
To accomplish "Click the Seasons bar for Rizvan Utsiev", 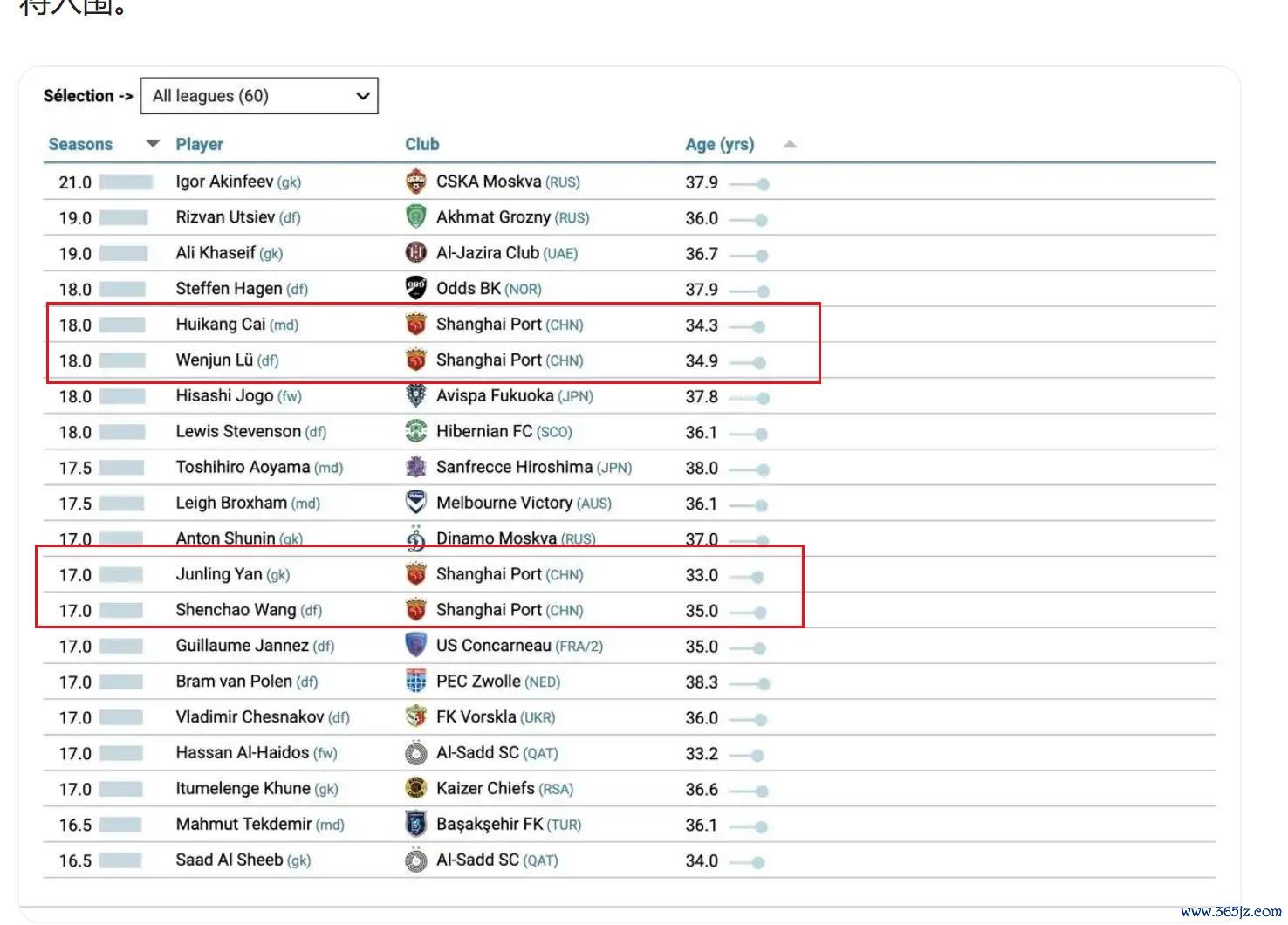I will [123, 218].
